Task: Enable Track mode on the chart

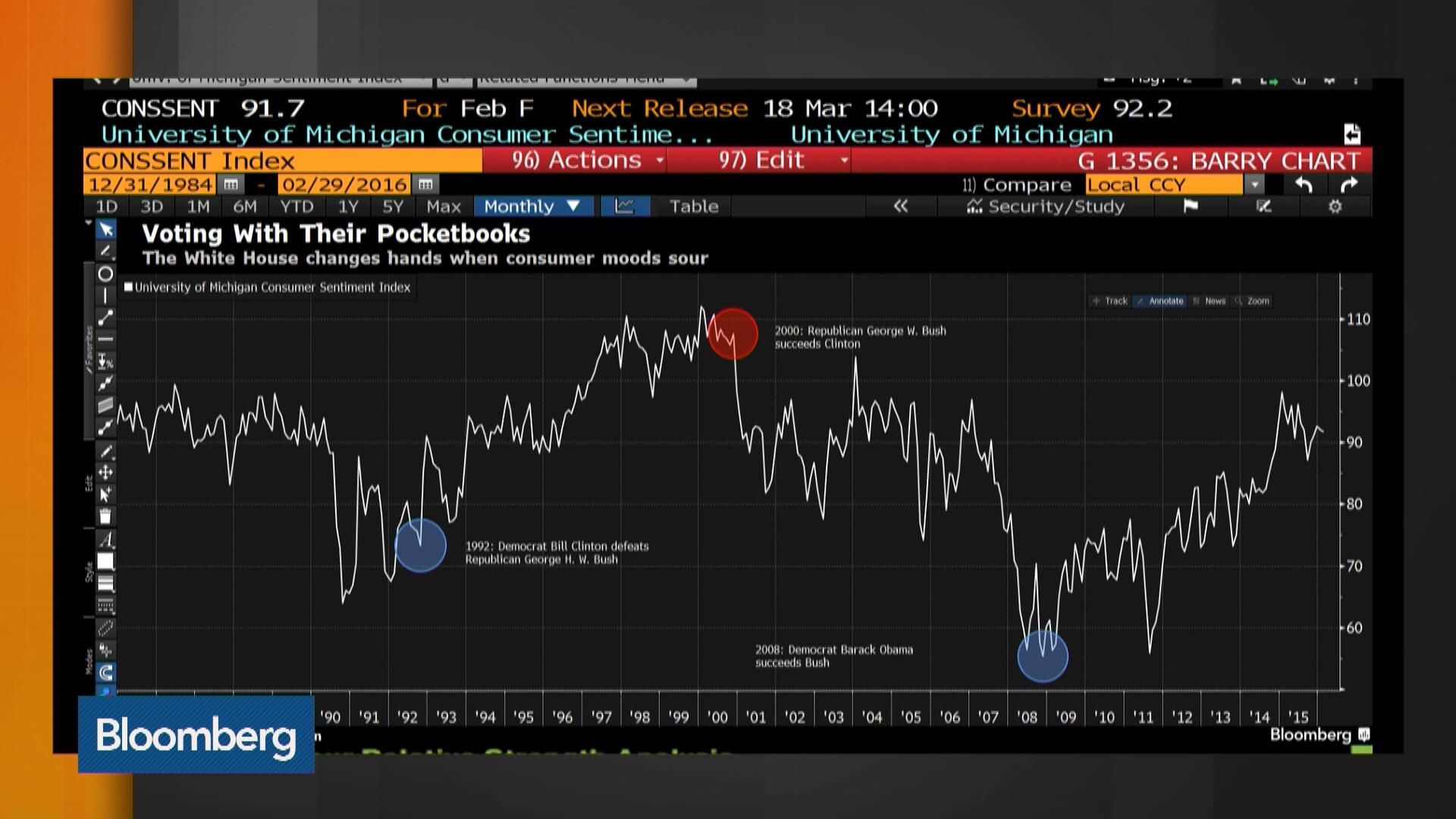Action: (1113, 301)
